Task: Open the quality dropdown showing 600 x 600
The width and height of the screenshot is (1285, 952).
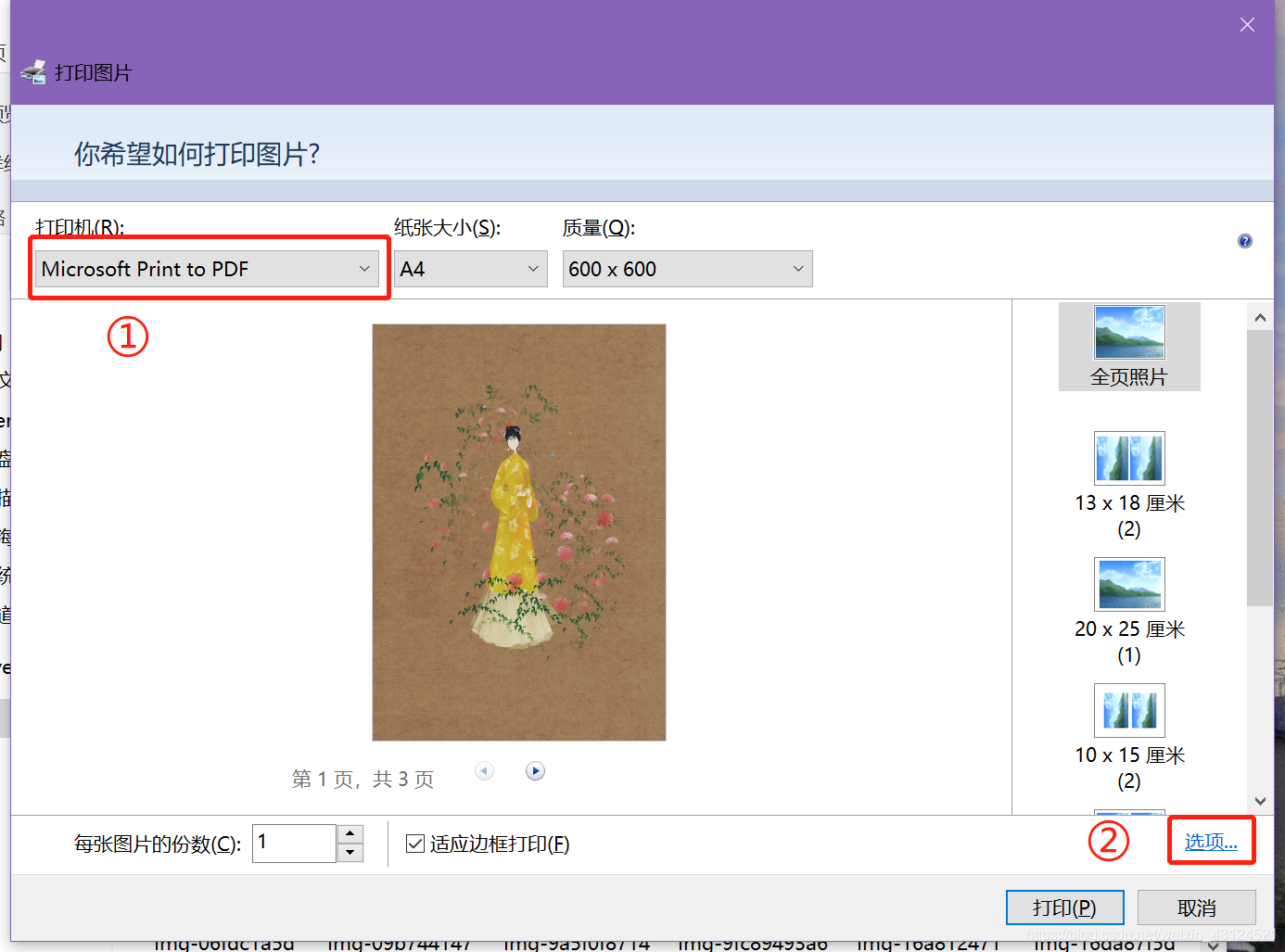Action: 687,269
